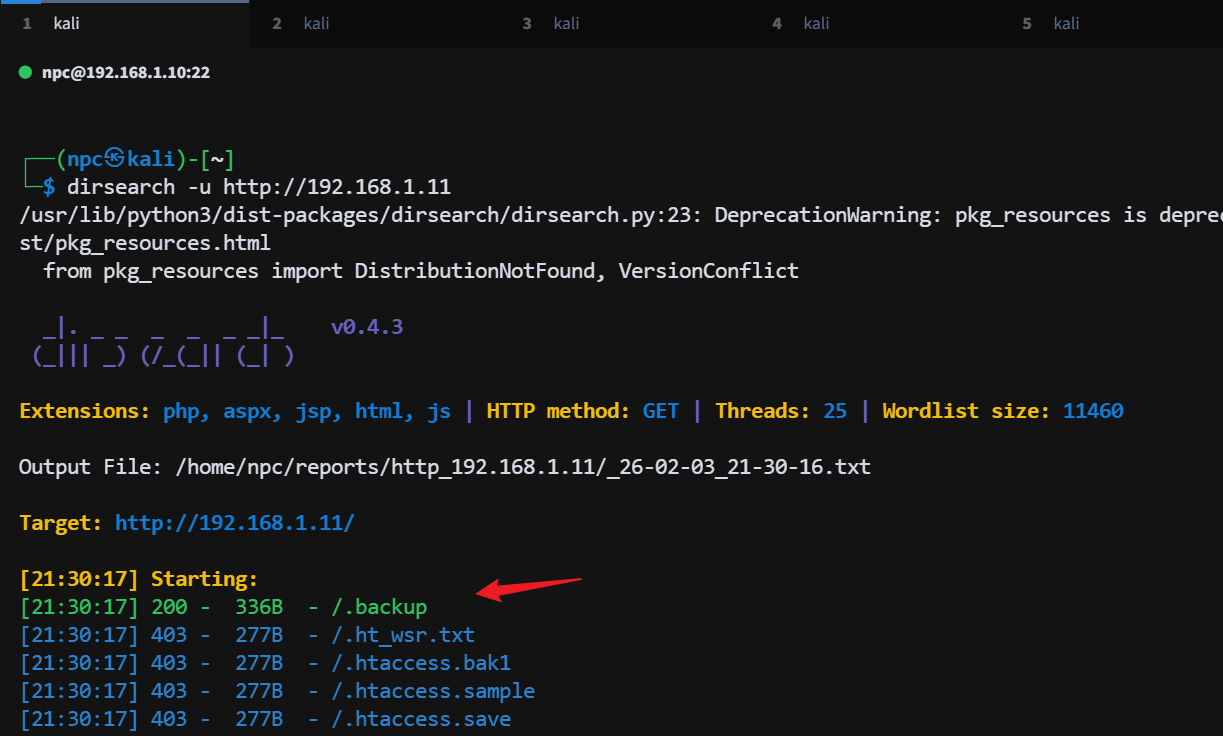1223x736 pixels.
Task: Click the dirsearch ASCII art logo
Action: [x=162, y=342]
